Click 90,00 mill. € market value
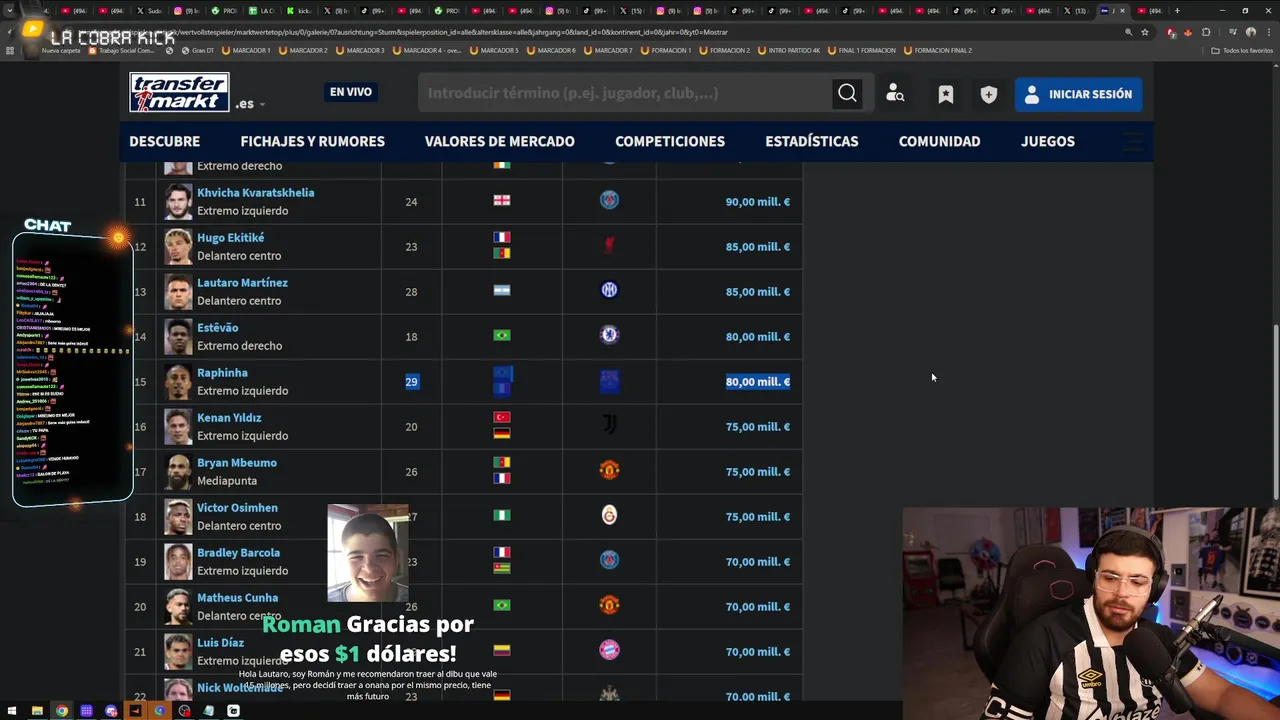This screenshot has width=1280, height=720. pyautogui.click(x=757, y=202)
